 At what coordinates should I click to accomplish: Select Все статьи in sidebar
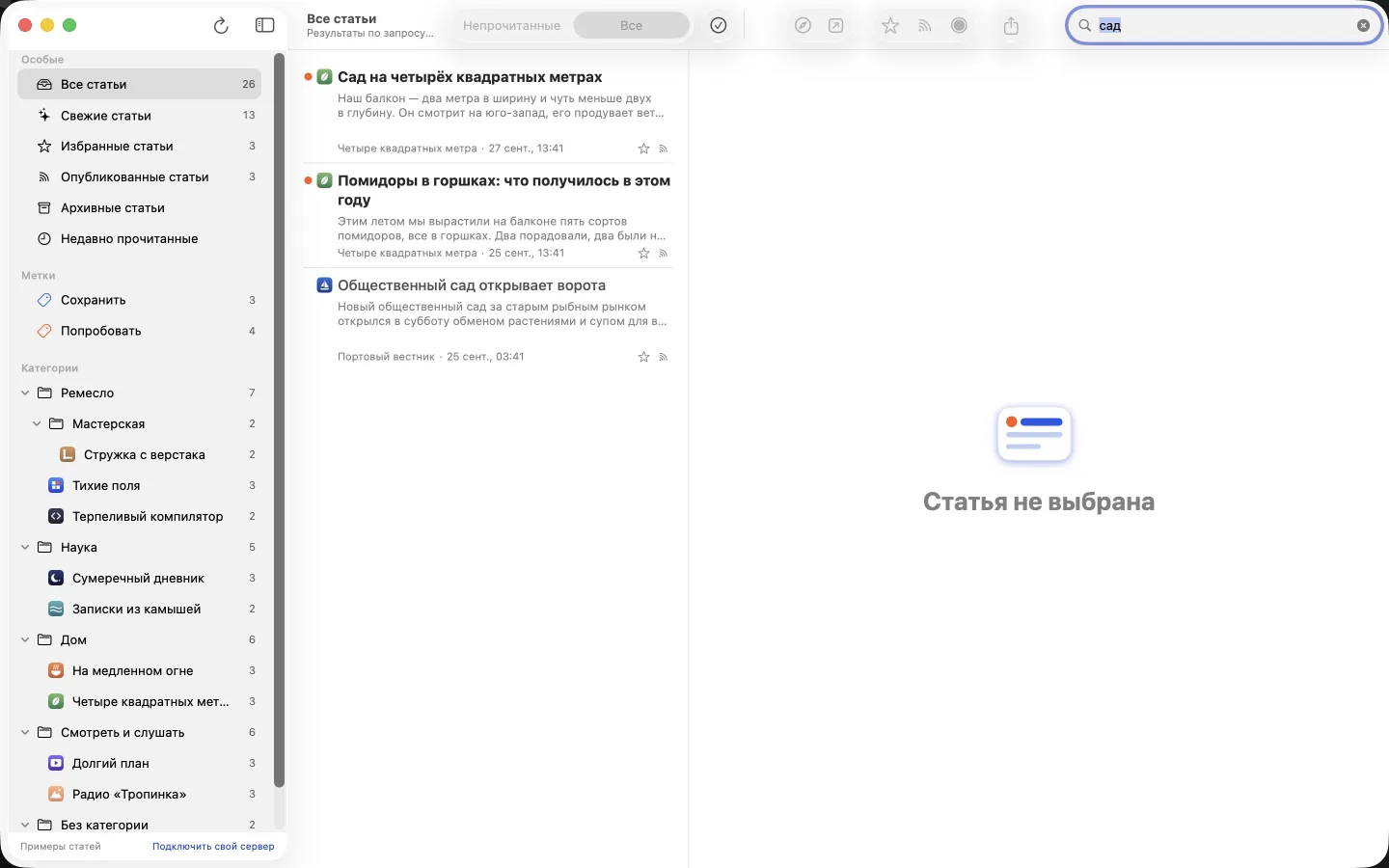[x=139, y=85]
